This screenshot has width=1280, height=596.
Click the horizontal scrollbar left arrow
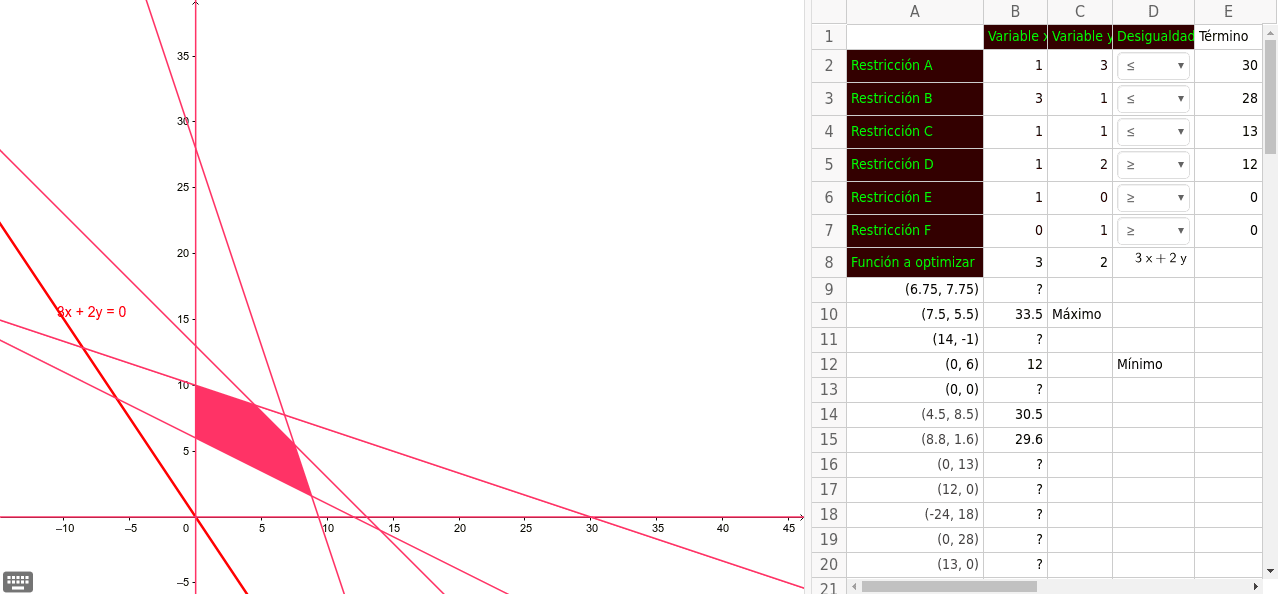click(x=853, y=587)
